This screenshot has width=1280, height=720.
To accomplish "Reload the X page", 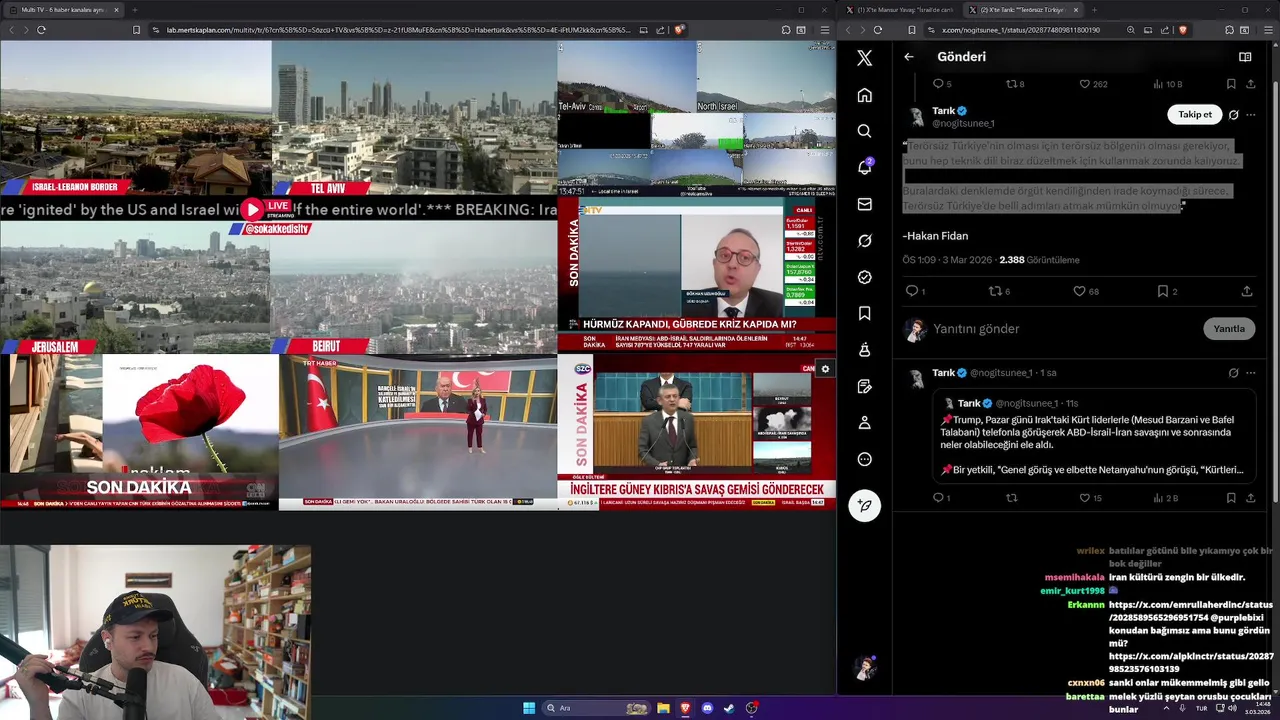I will click(877, 30).
